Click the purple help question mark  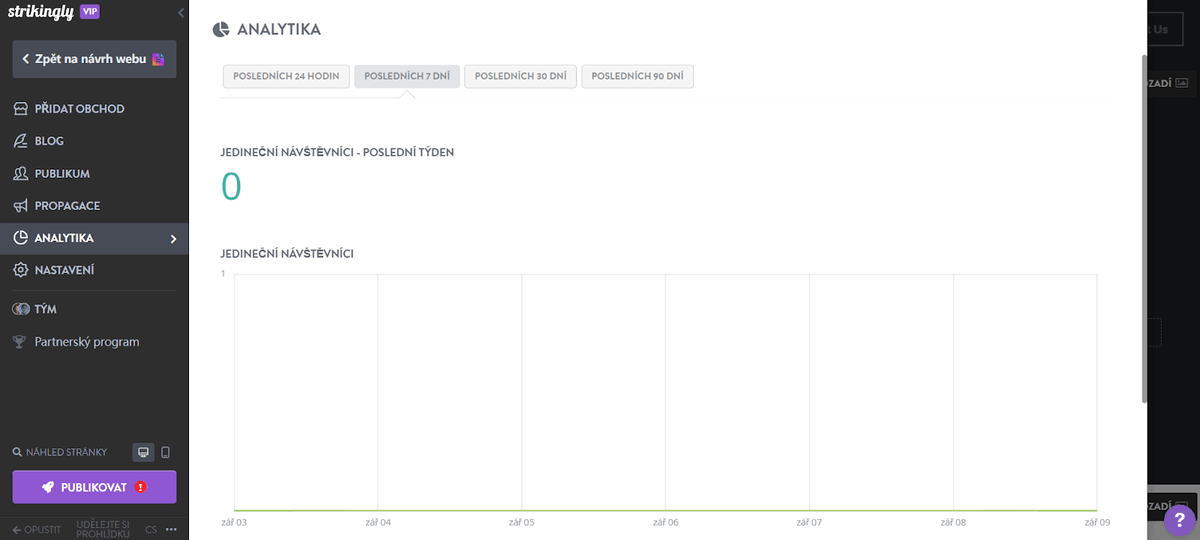coord(1180,519)
